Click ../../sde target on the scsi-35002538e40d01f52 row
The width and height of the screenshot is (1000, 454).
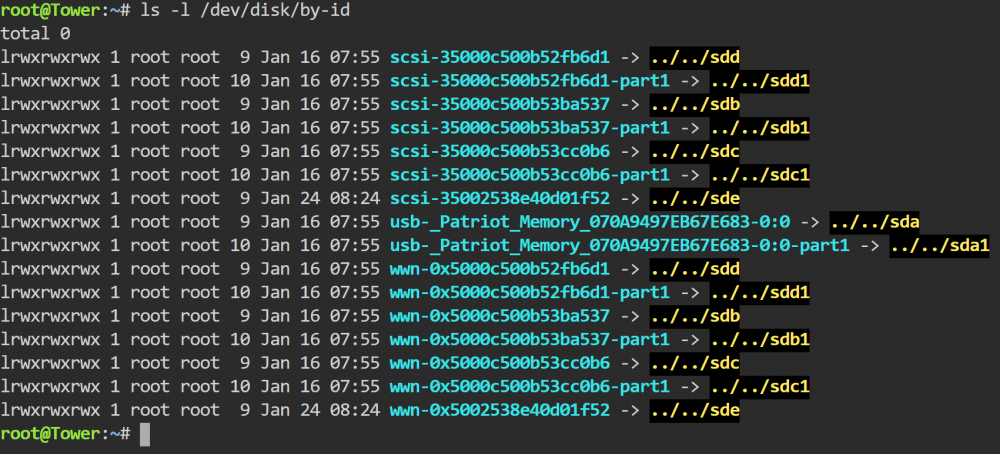click(695, 199)
